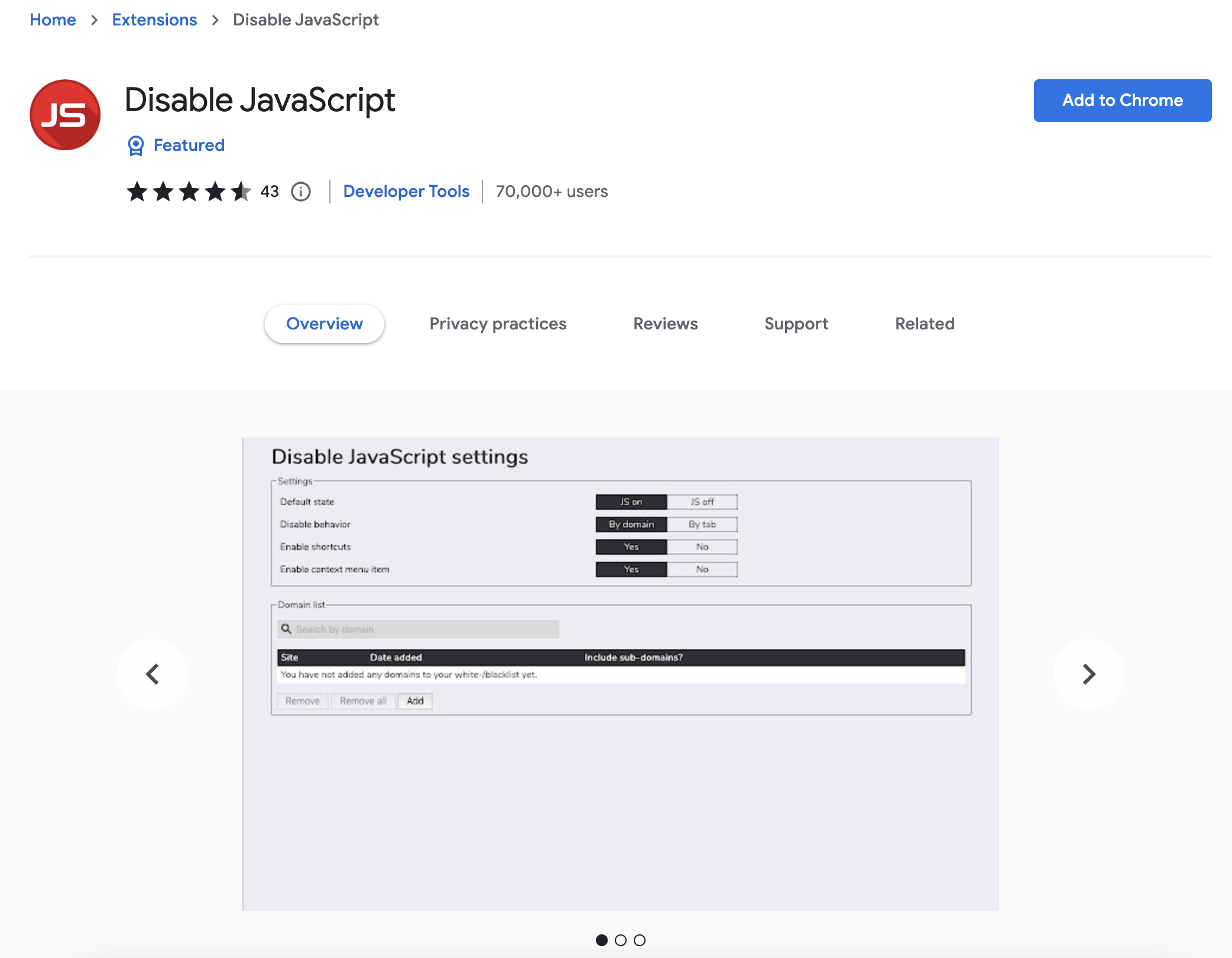Click the search magnifier in Domain list
This screenshot has height=958, width=1232.
(x=286, y=629)
